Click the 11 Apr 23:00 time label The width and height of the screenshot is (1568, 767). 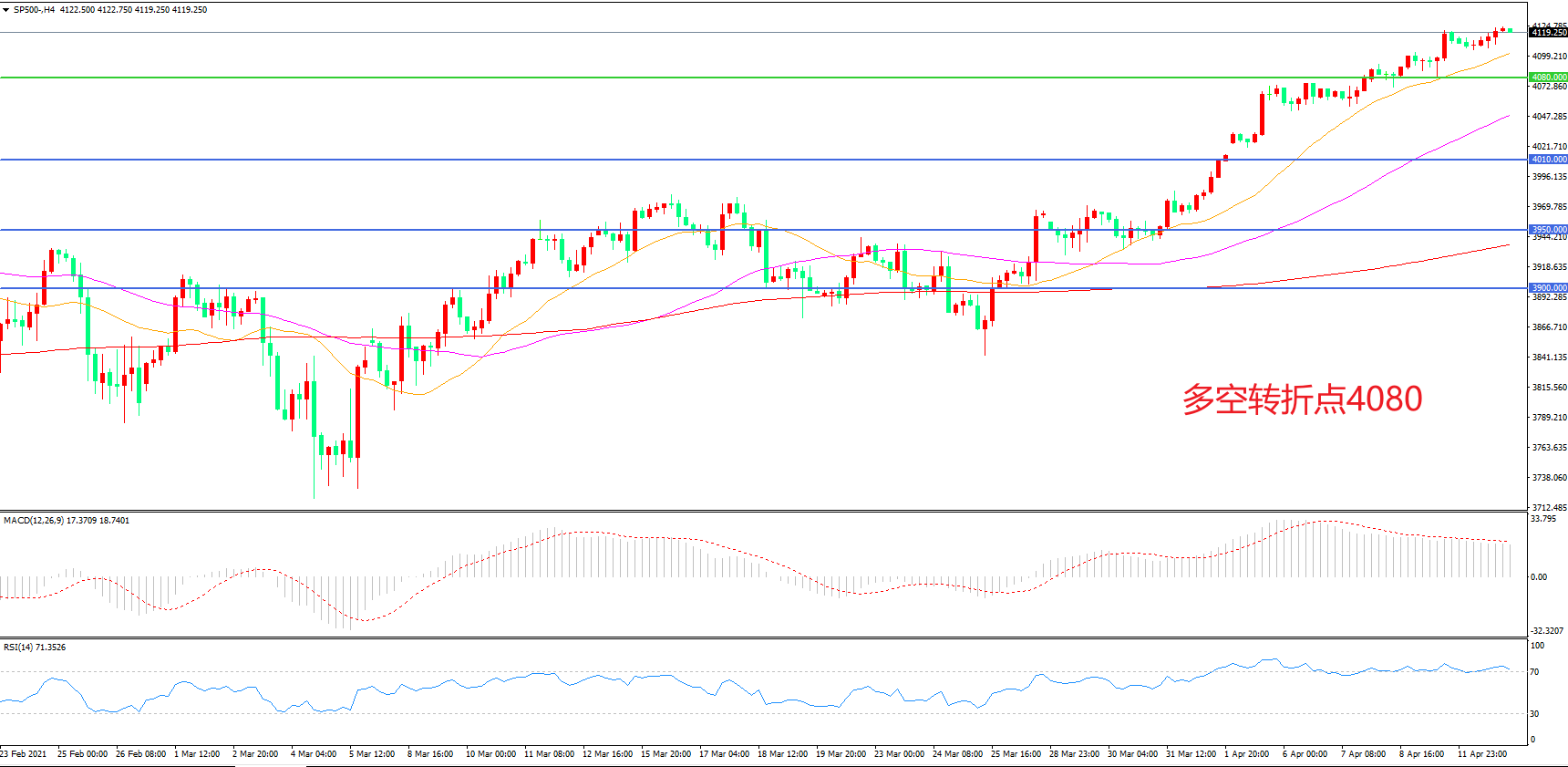(1481, 754)
